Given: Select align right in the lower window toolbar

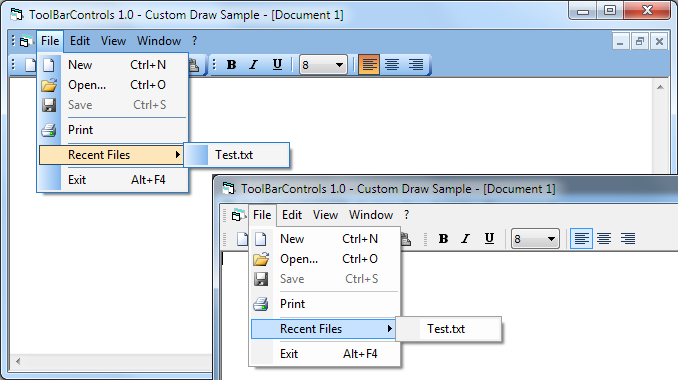Looking at the screenshot, I should pos(628,239).
